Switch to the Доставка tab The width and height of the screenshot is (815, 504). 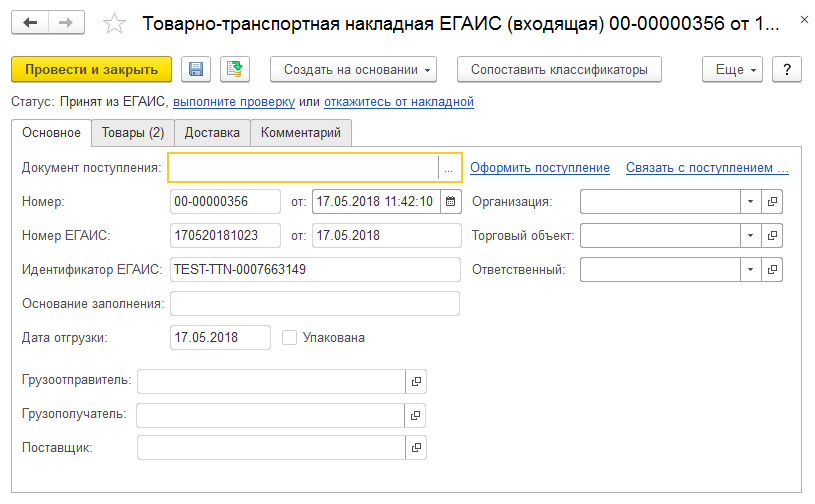pos(212,132)
